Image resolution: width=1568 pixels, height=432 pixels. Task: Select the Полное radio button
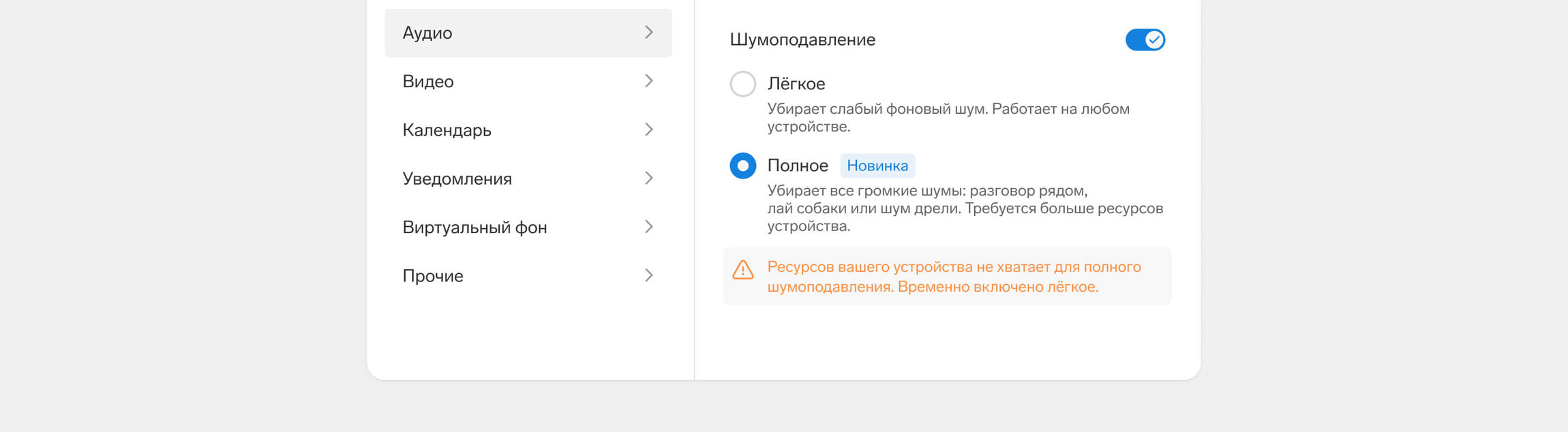pyautogui.click(x=742, y=166)
